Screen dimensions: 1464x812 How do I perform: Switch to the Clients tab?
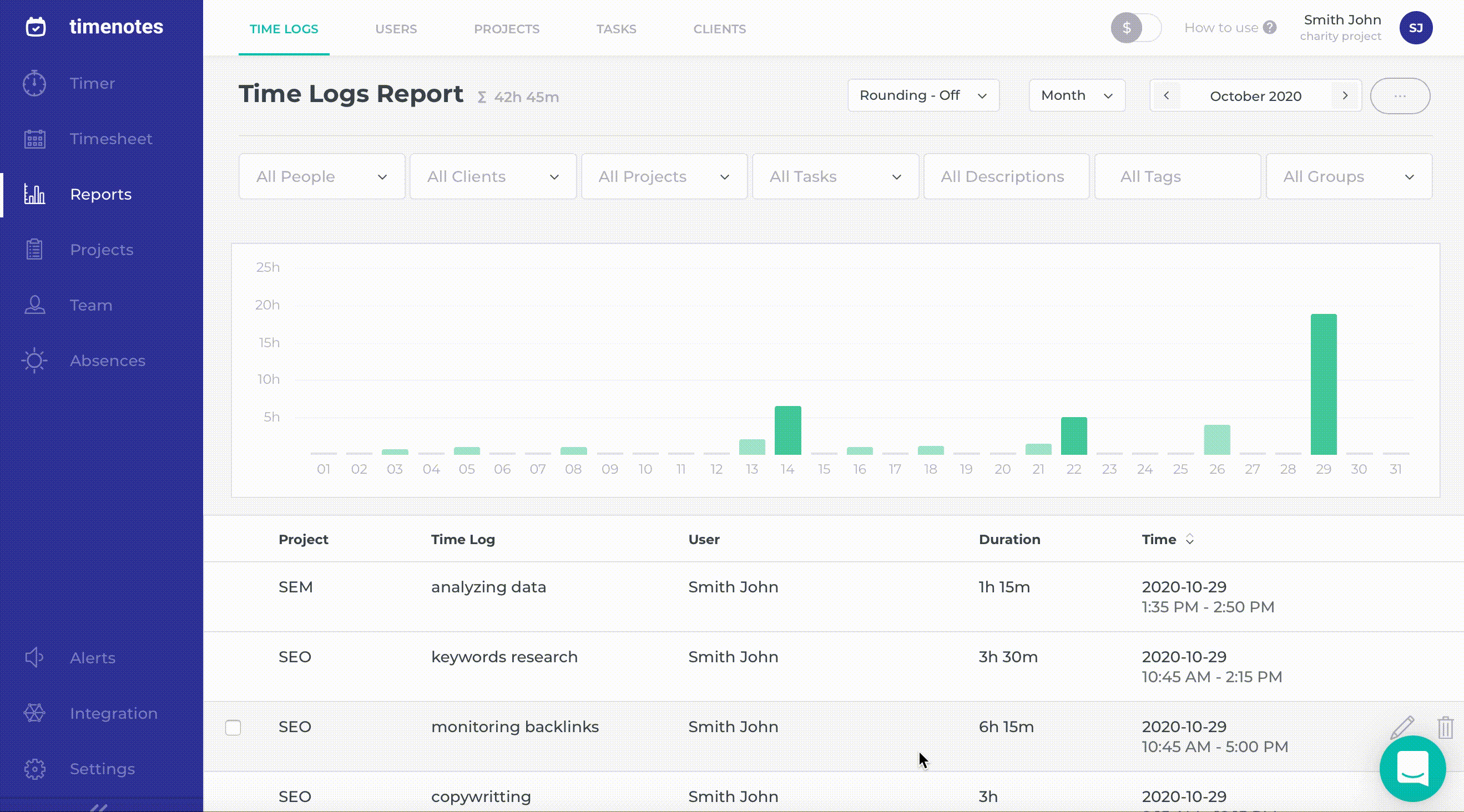[719, 29]
